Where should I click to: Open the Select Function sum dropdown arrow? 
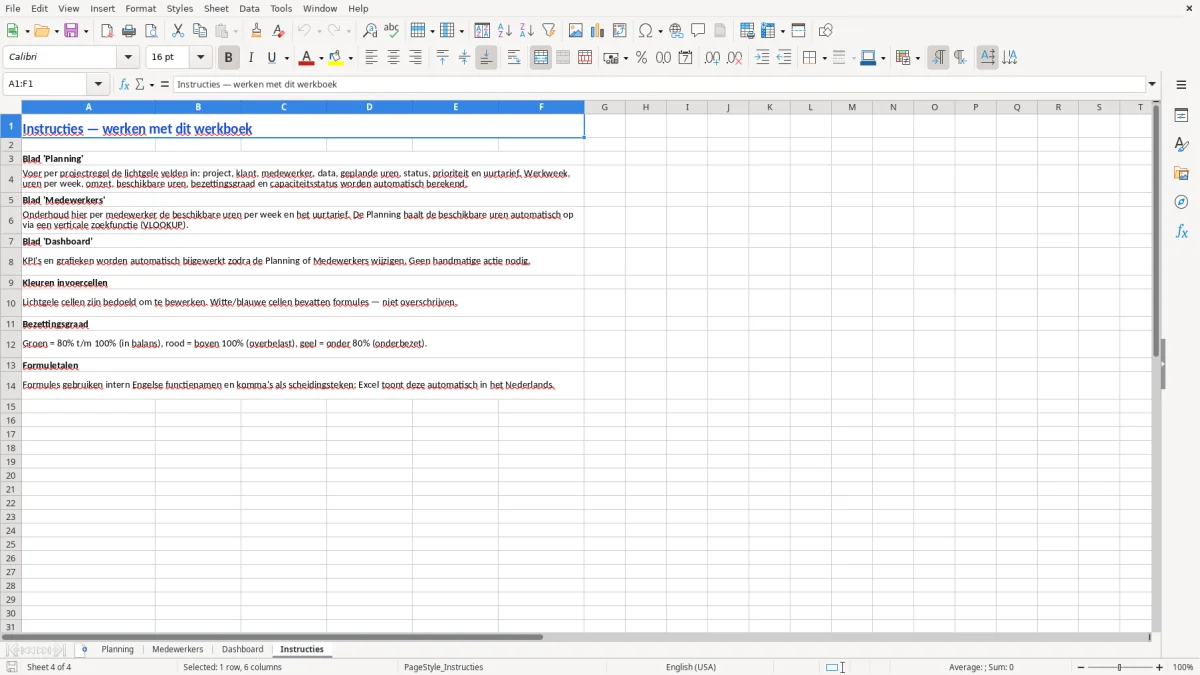(152, 85)
